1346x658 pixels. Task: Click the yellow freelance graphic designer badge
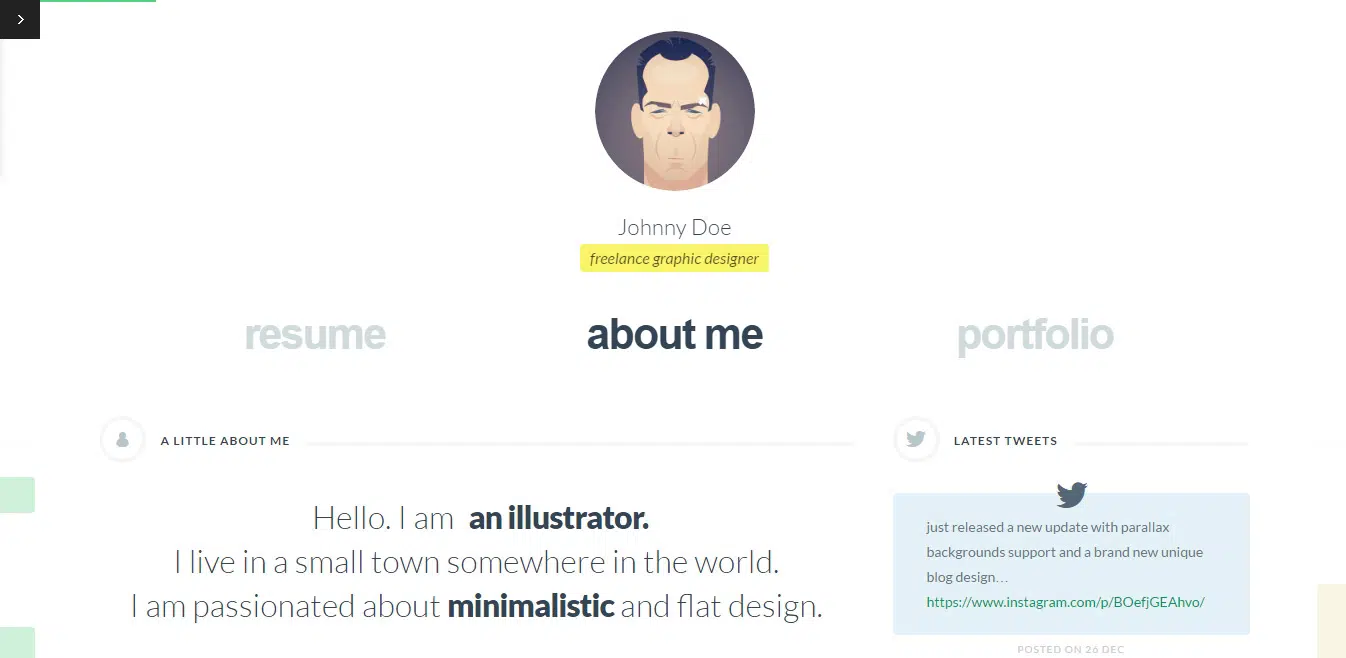tap(674, 259)
